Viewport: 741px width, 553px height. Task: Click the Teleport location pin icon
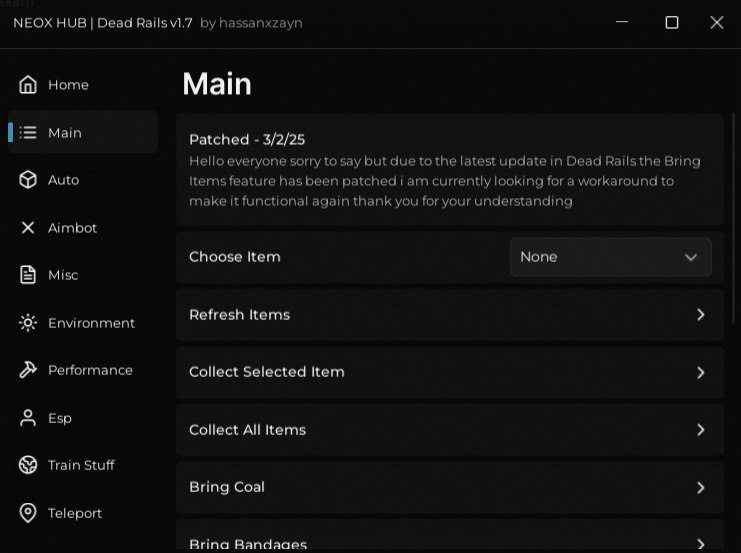coord(28,513)
